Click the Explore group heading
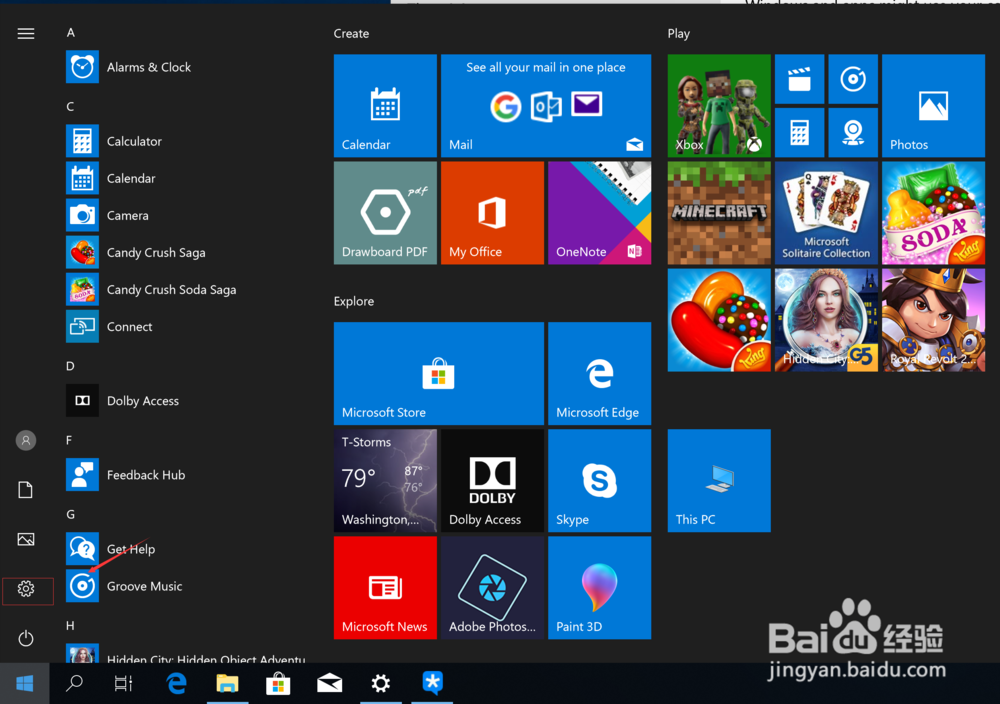The width and height of the screenshot is (1000, 704). [354, 301]
